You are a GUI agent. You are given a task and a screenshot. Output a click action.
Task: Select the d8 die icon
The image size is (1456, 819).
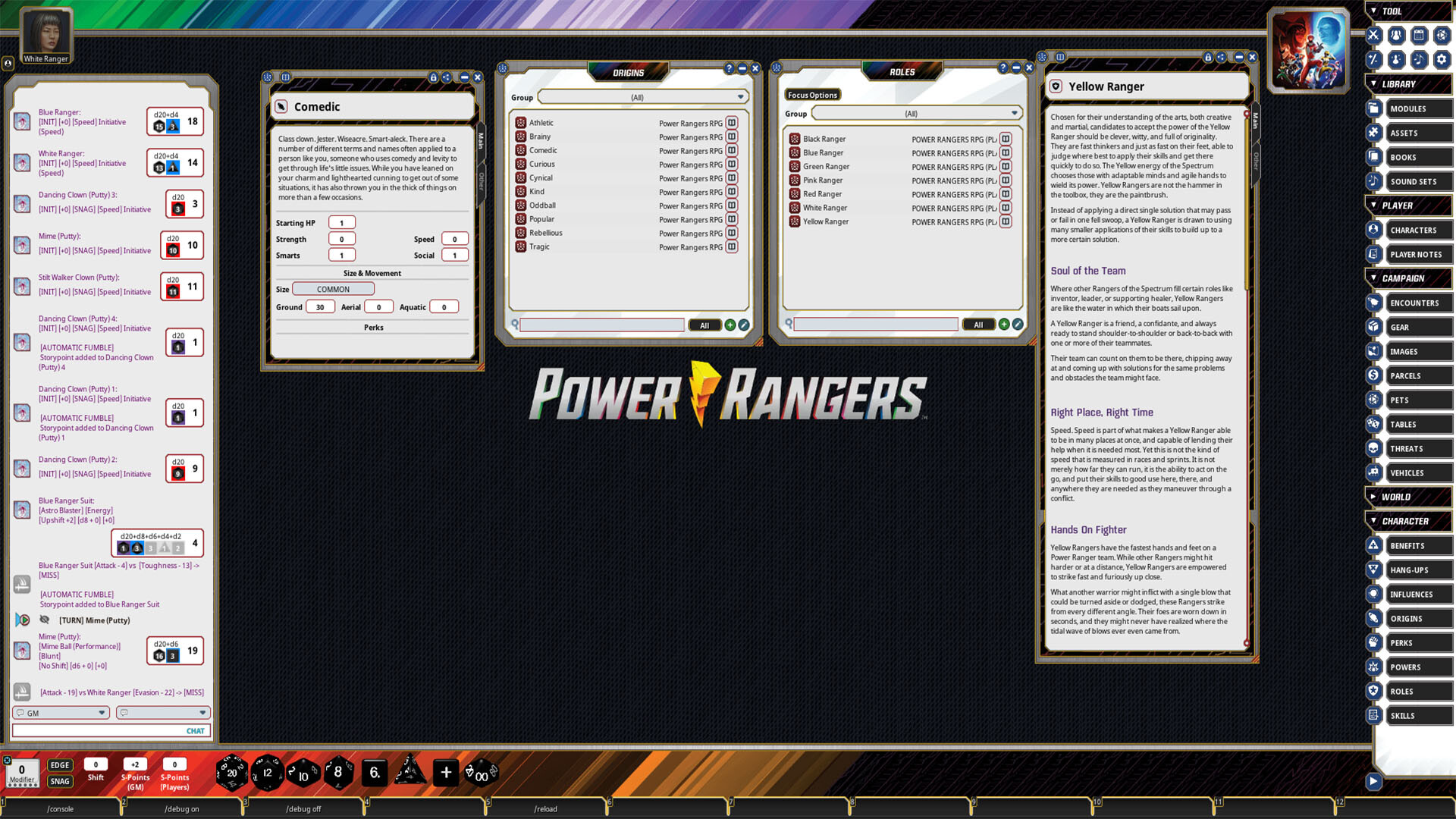[338, 773]
